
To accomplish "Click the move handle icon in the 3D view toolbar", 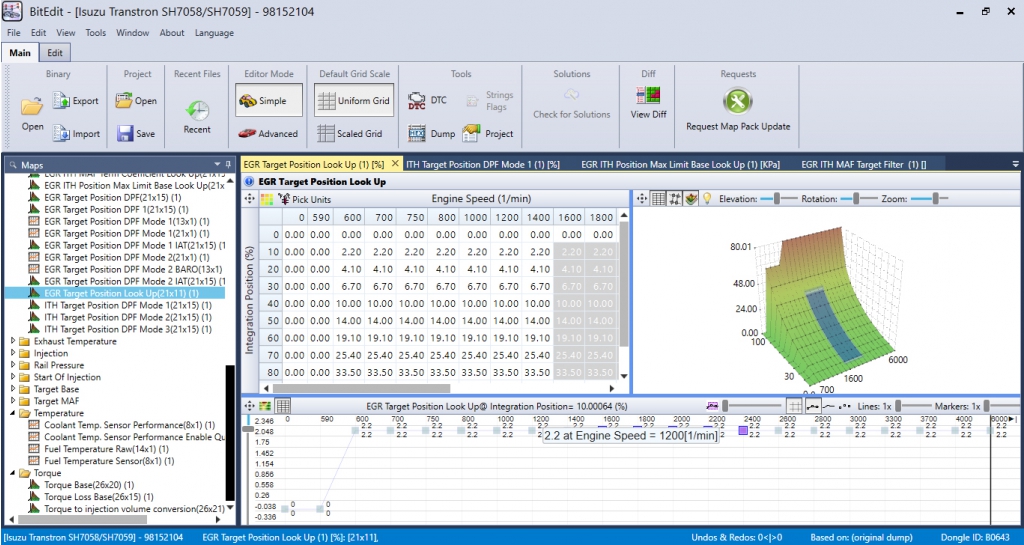I will 641,198.
